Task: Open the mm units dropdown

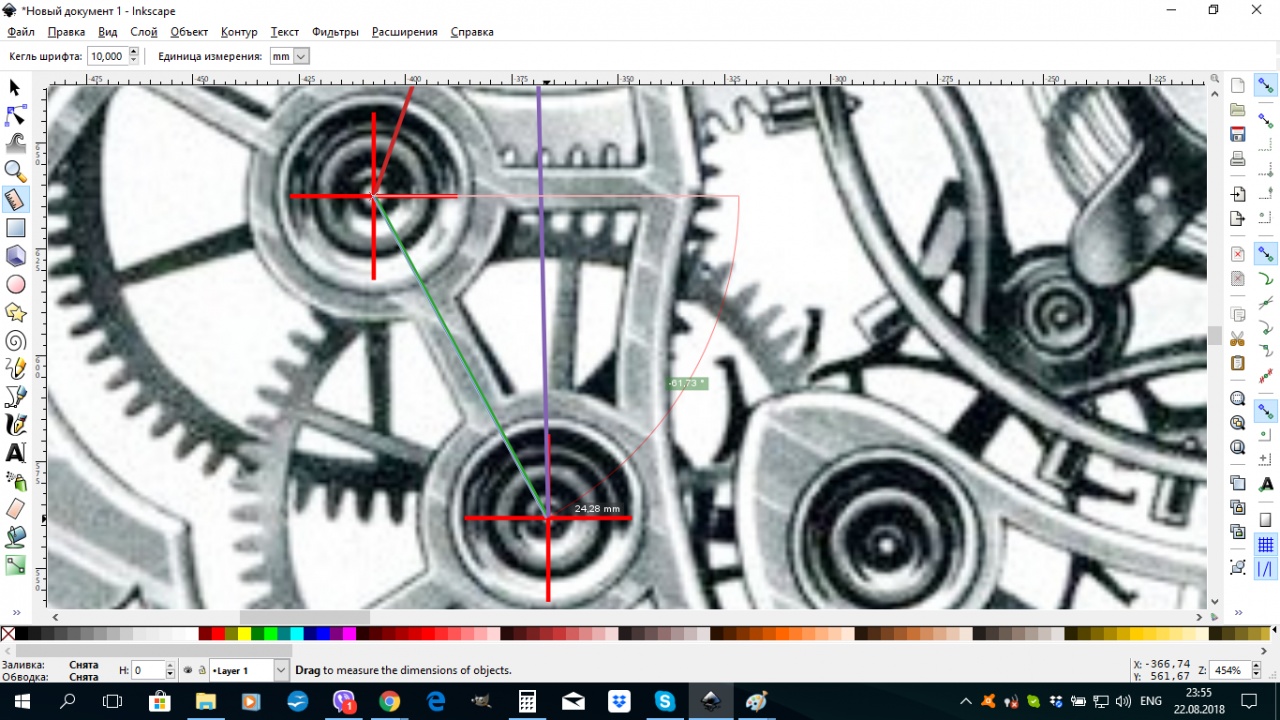Action: 289,57
